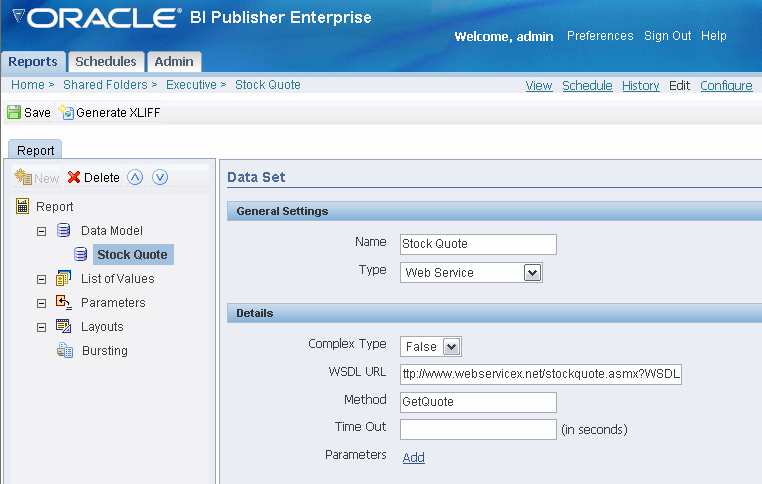Click Add link for Parameters
This screenshot has height=484, width=762.
point(414,457)
